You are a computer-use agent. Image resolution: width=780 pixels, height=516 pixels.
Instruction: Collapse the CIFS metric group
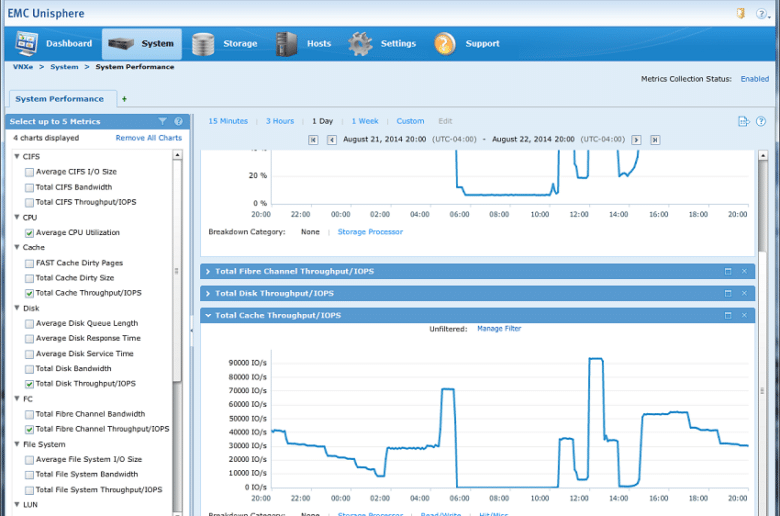click(x=17, y=156)
